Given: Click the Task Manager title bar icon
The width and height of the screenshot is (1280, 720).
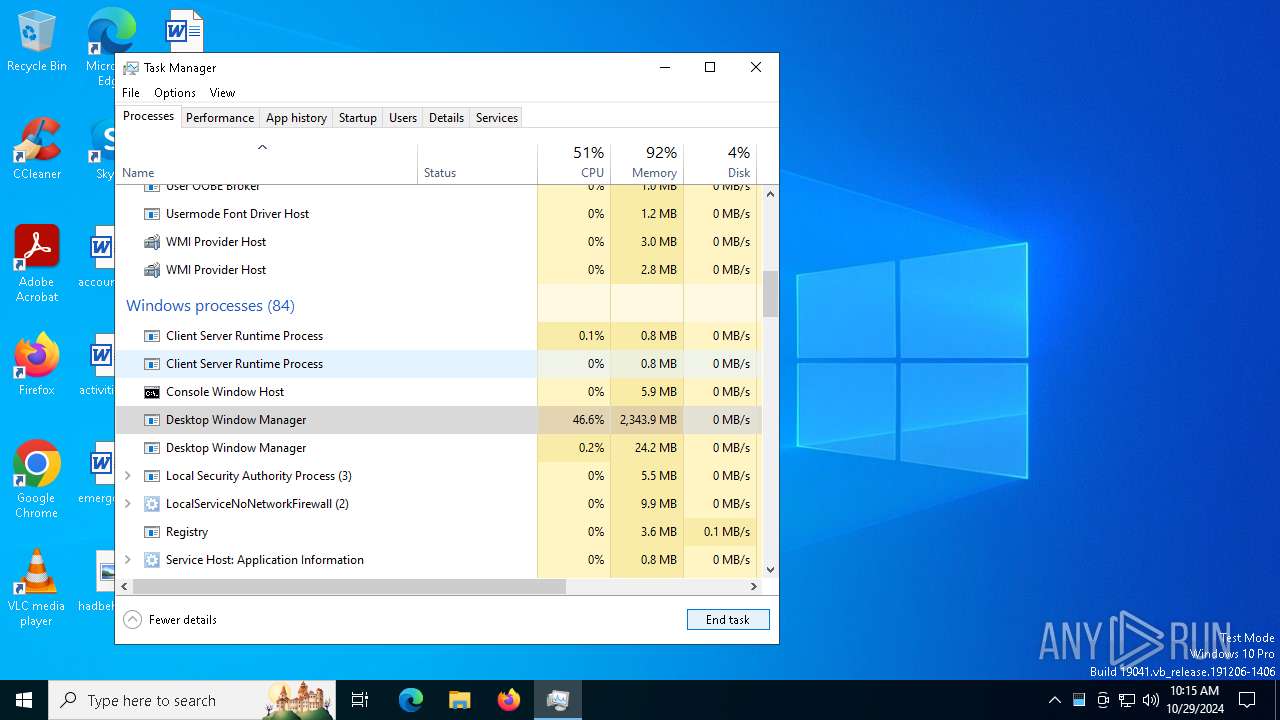Looking at the screenshot, I should pos(131,68).
